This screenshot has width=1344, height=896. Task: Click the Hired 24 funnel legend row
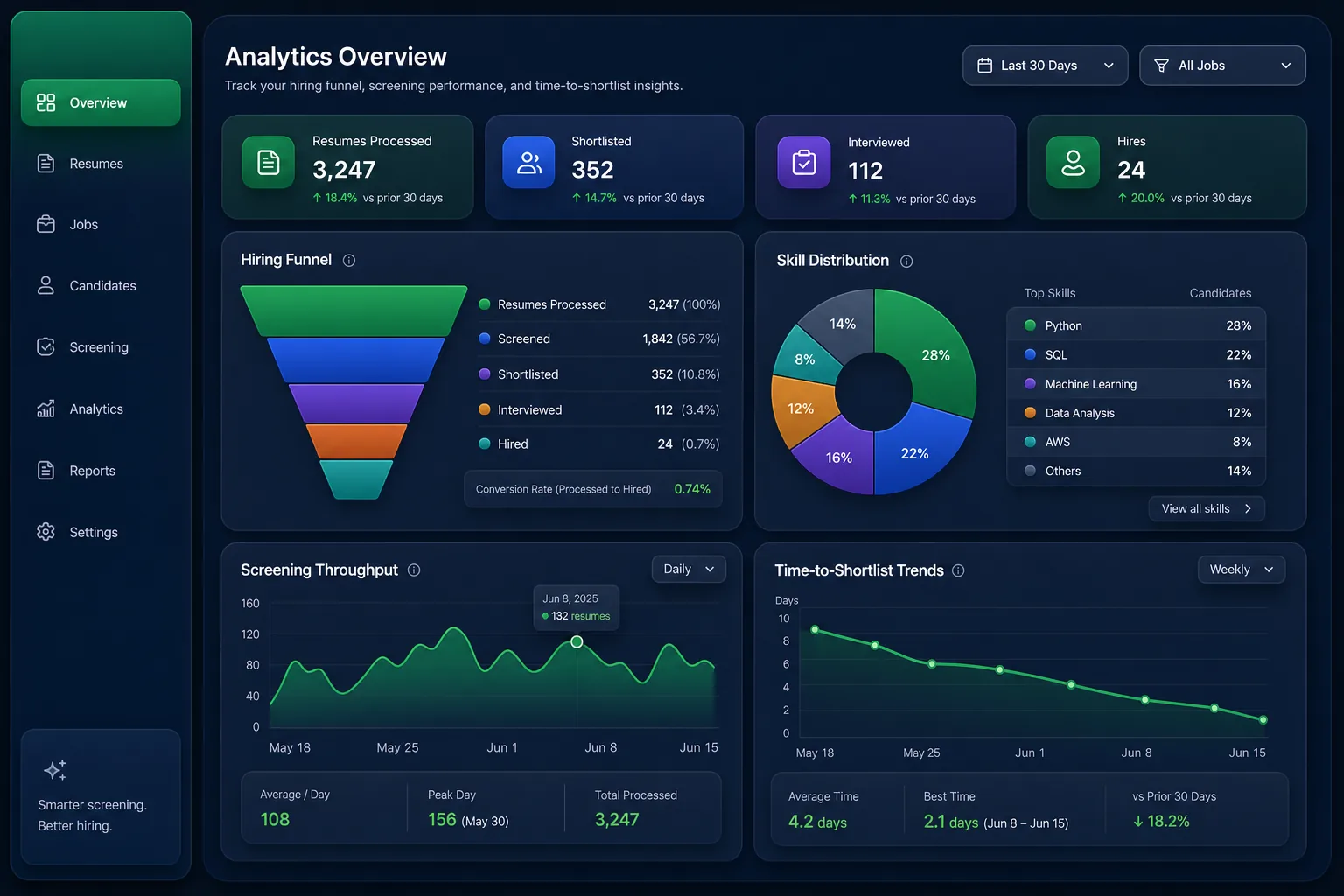pyautogui.click(x=599, y=444)
